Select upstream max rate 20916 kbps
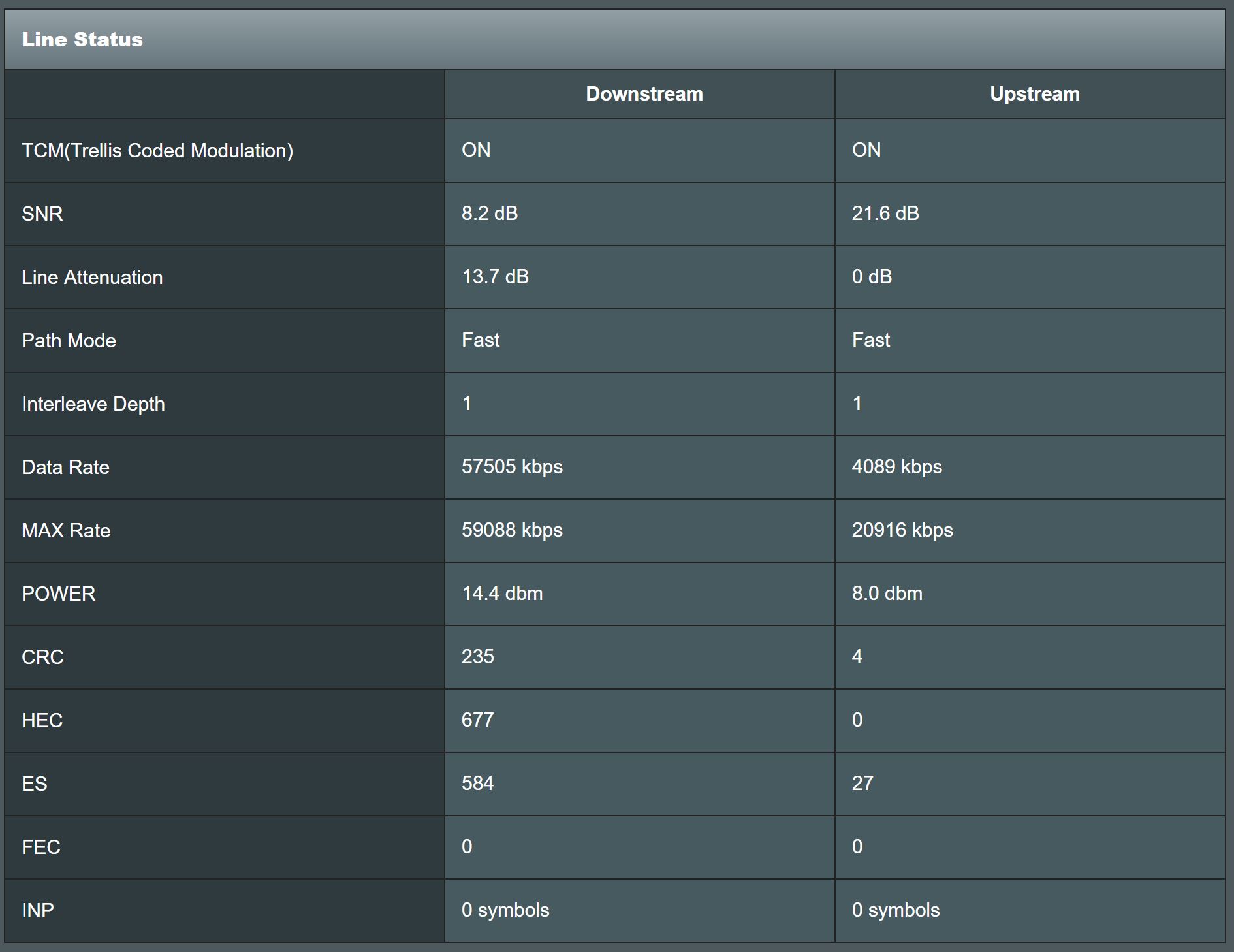Viewport: 1234px width, 952px height. (902, 530)
